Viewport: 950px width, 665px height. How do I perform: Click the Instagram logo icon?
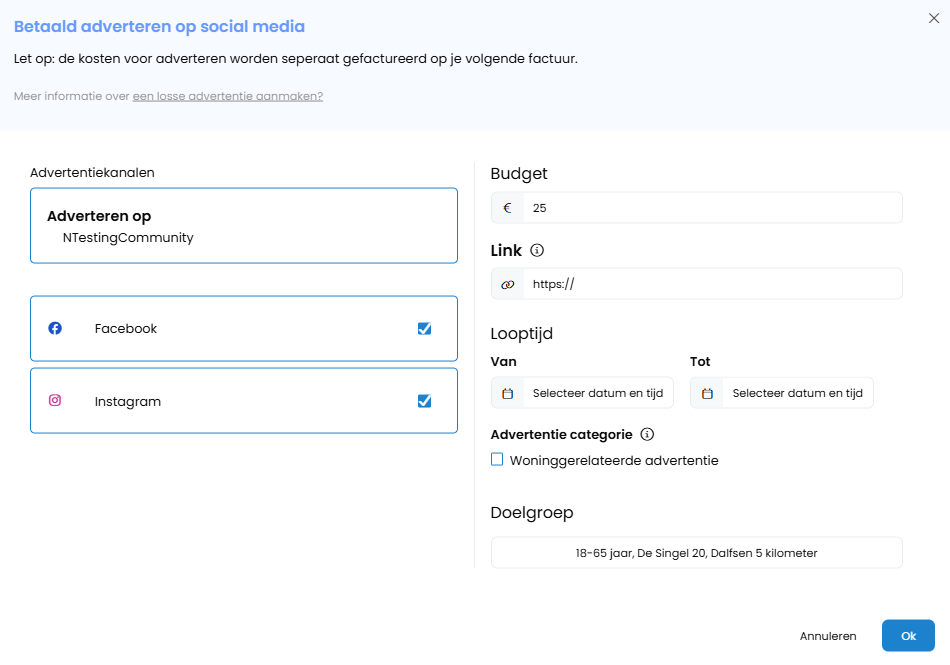point(55,401)
